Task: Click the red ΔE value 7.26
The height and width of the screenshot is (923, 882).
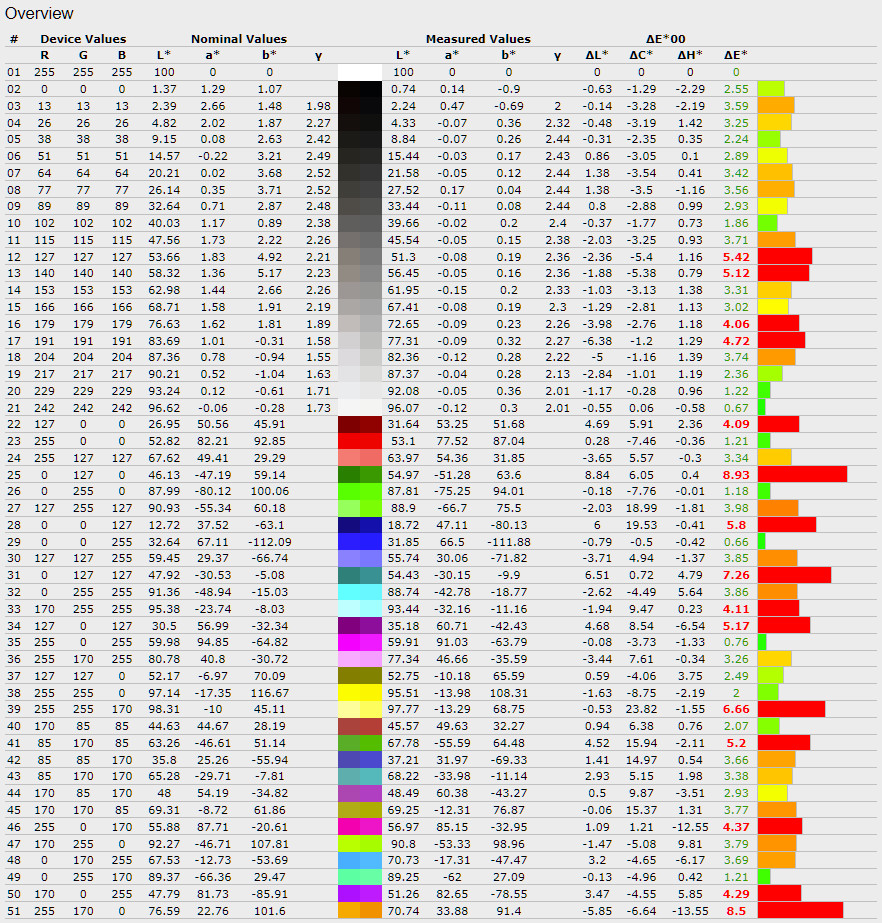Action: (735, 575)
